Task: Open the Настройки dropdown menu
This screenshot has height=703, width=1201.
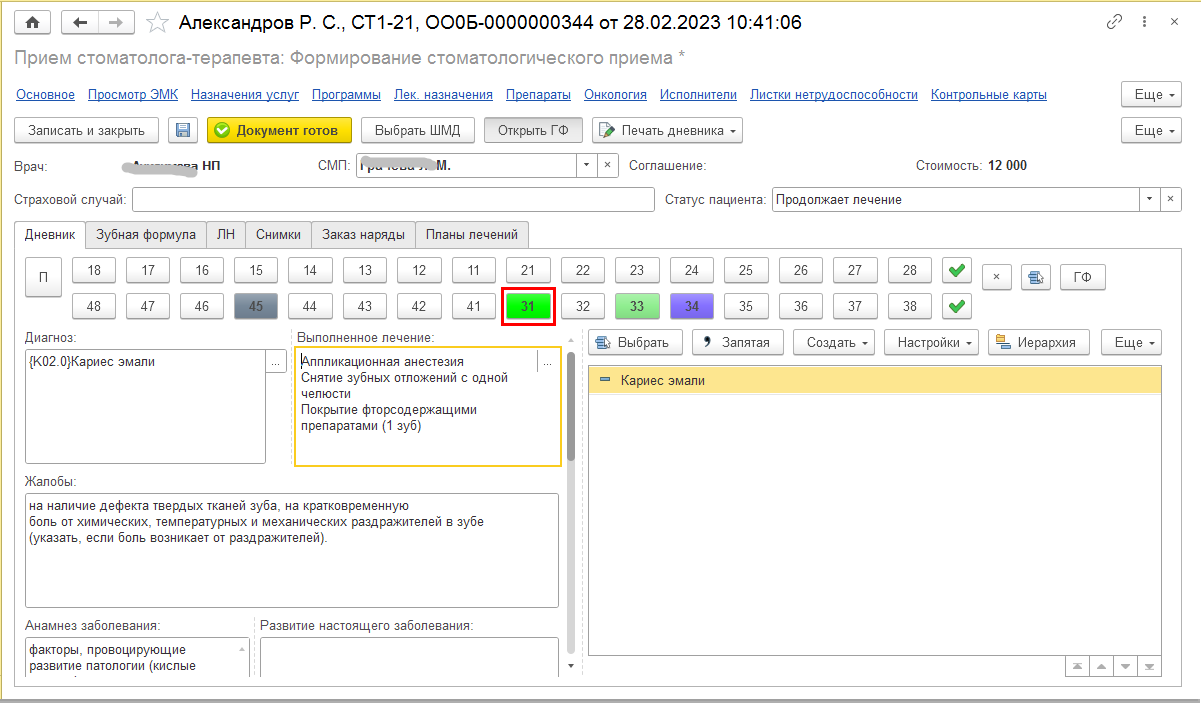Action: (930, 342)
